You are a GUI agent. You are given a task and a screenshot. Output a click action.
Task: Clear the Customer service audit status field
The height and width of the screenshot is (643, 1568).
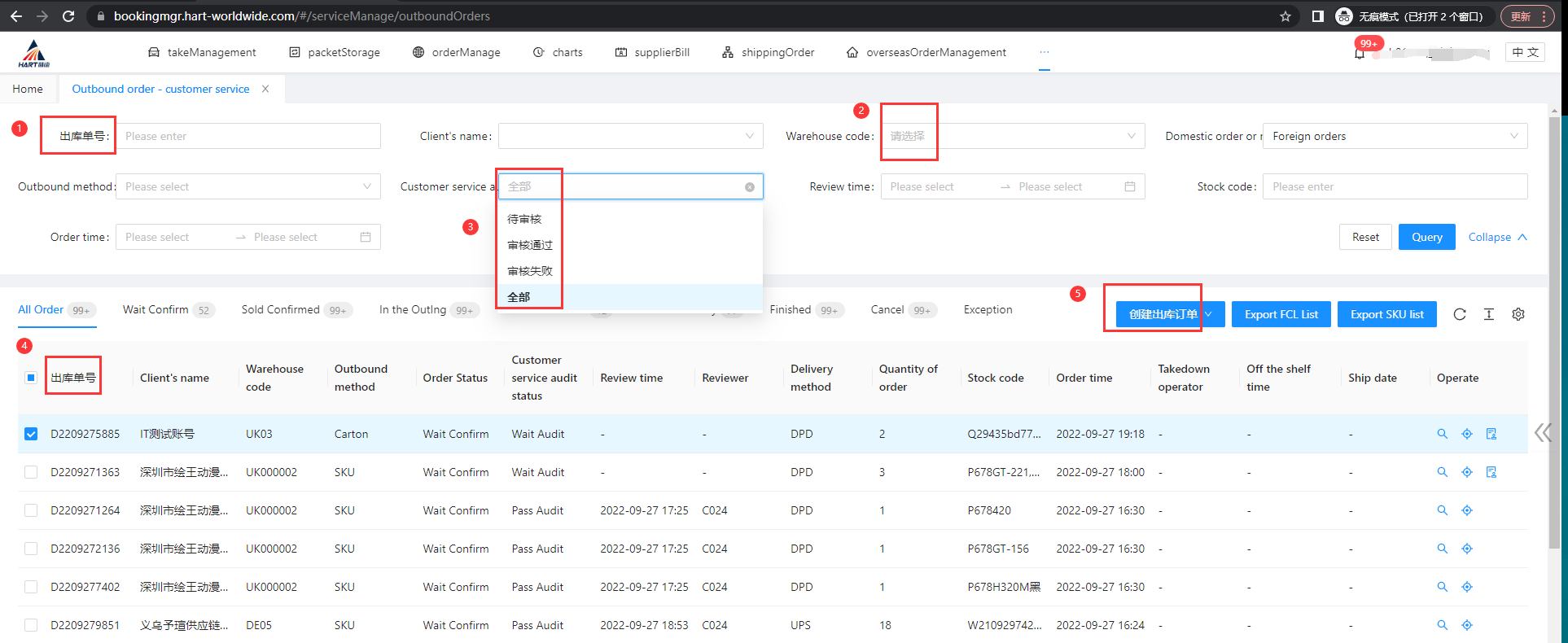[x=749, y=187]
